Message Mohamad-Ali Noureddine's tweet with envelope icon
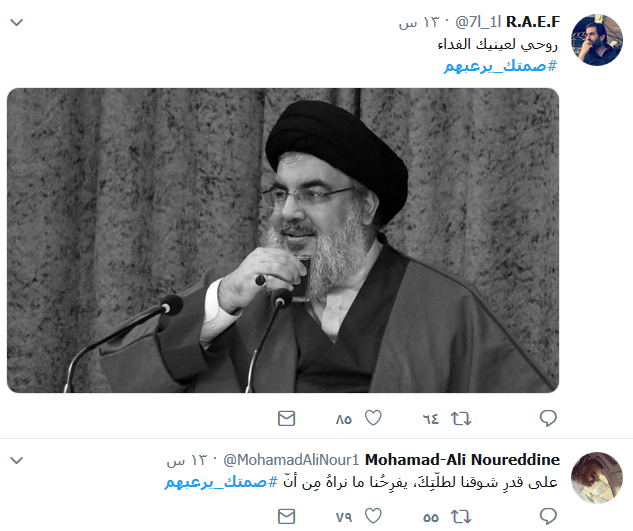The height and width of the screenshot is (531, 633). [287, 516]
